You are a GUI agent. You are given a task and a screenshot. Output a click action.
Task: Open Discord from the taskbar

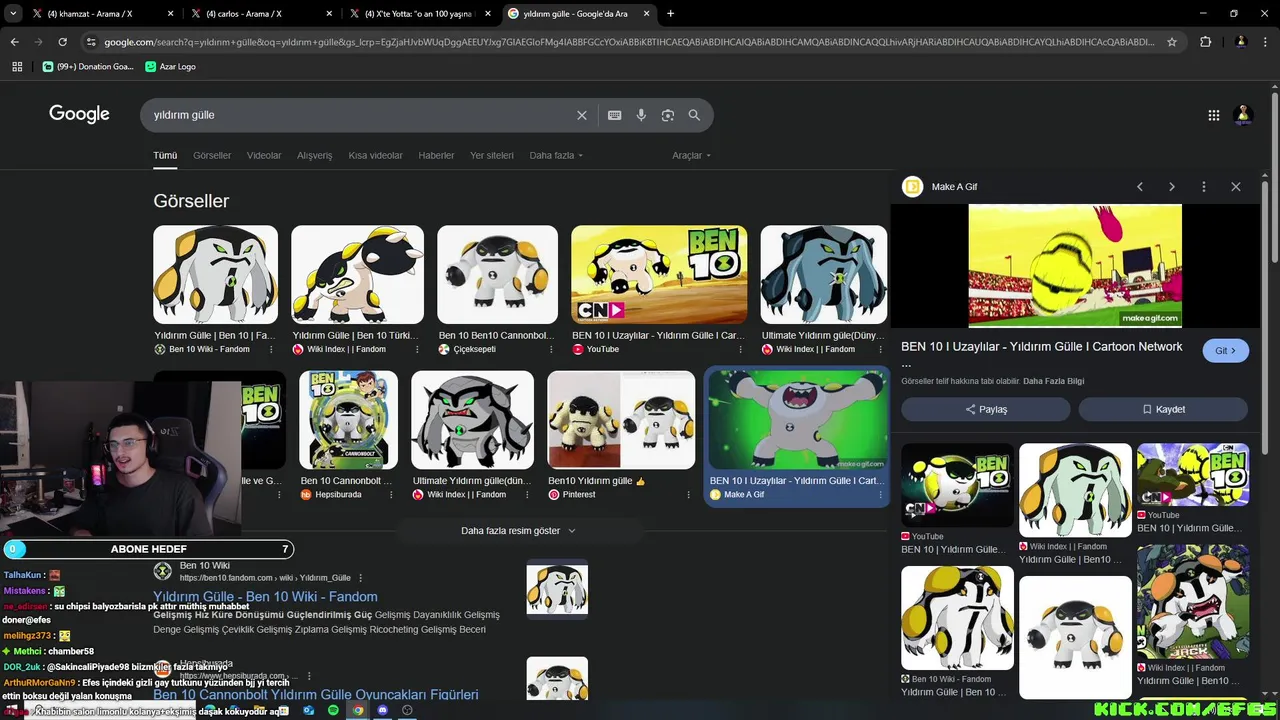pos(382,710)
